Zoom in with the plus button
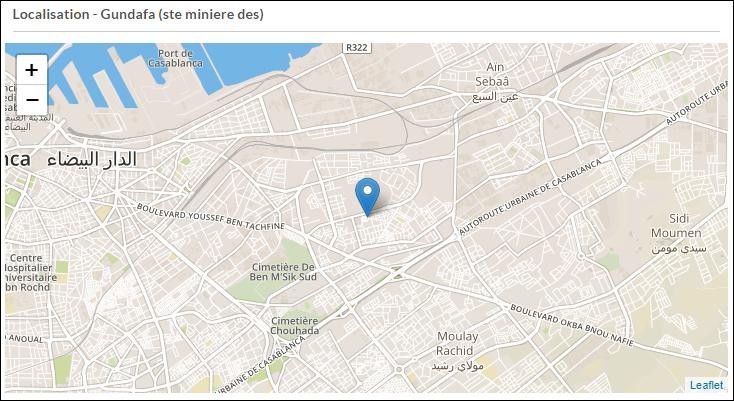The height and width of the screenshot is (401, 734). (31, 70)
